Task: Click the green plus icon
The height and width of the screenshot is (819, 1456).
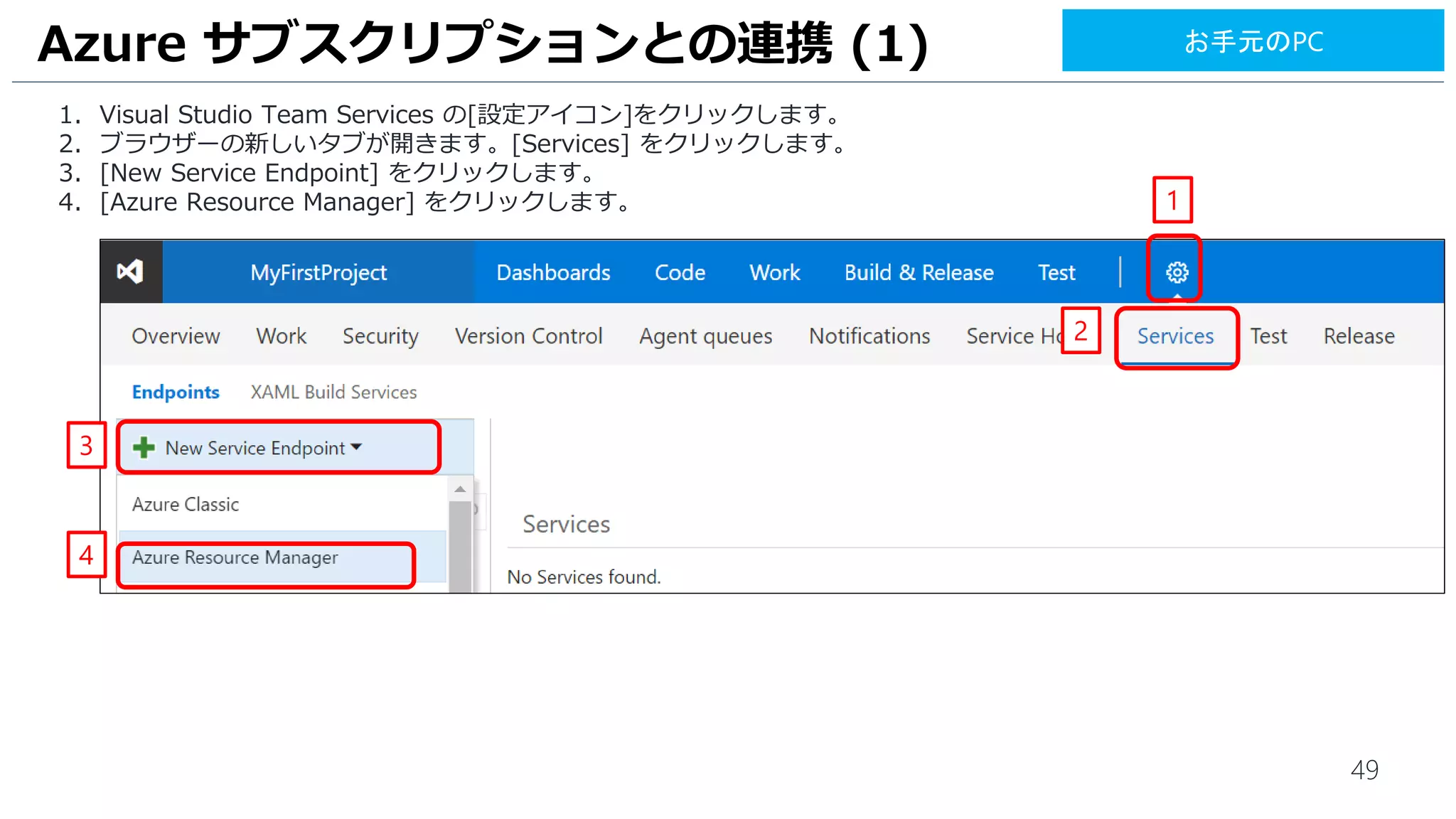Action: [144, 447]
